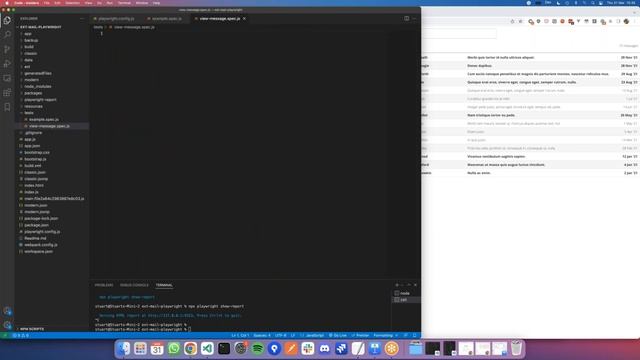Image resolution: width=640 pixels, height=360 pixels.
Task: Go to line via Ln 1, Col 1
Action: coord(240,336)
